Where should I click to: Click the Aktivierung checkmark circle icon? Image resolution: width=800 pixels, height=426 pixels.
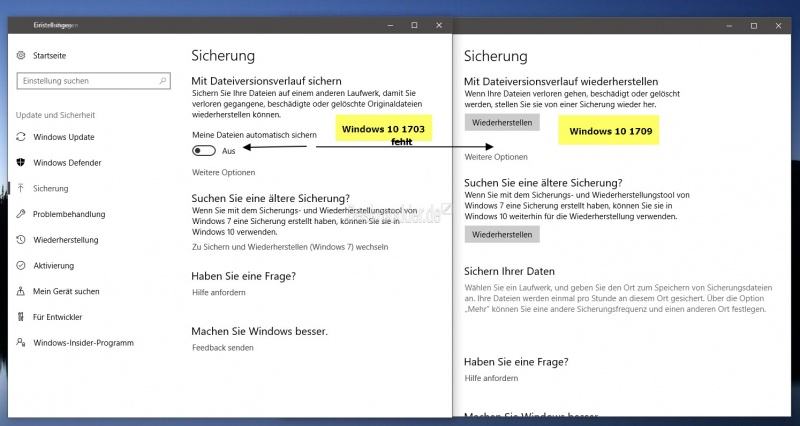click(21, 265)
